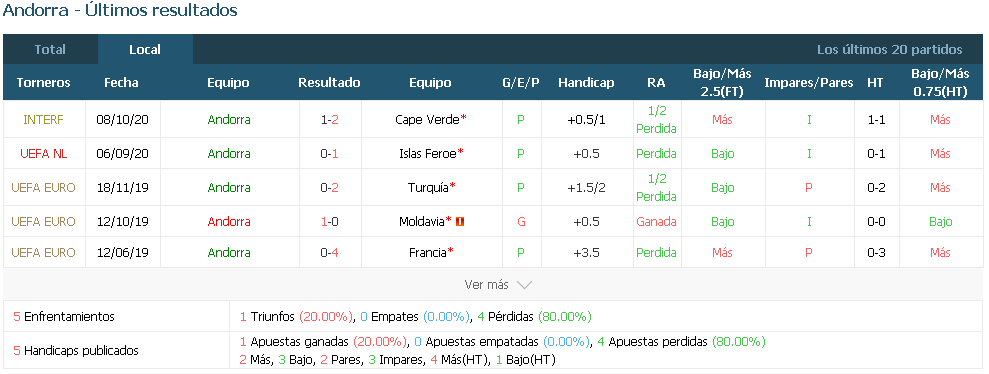989x374 pixels.
Task: Click the 1-2 result against Cape Verde
Action: coord(329,119)
